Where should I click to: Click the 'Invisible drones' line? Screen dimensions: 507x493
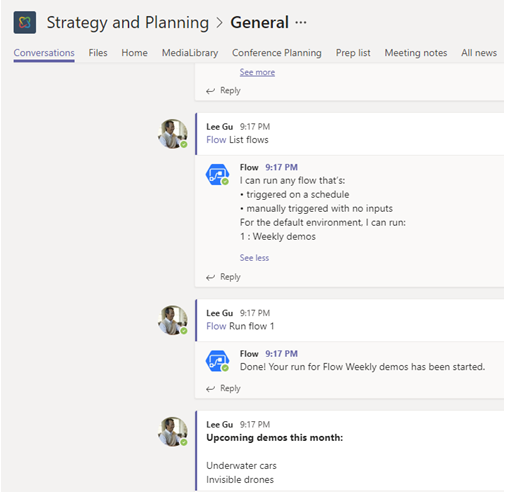[240, 480]
